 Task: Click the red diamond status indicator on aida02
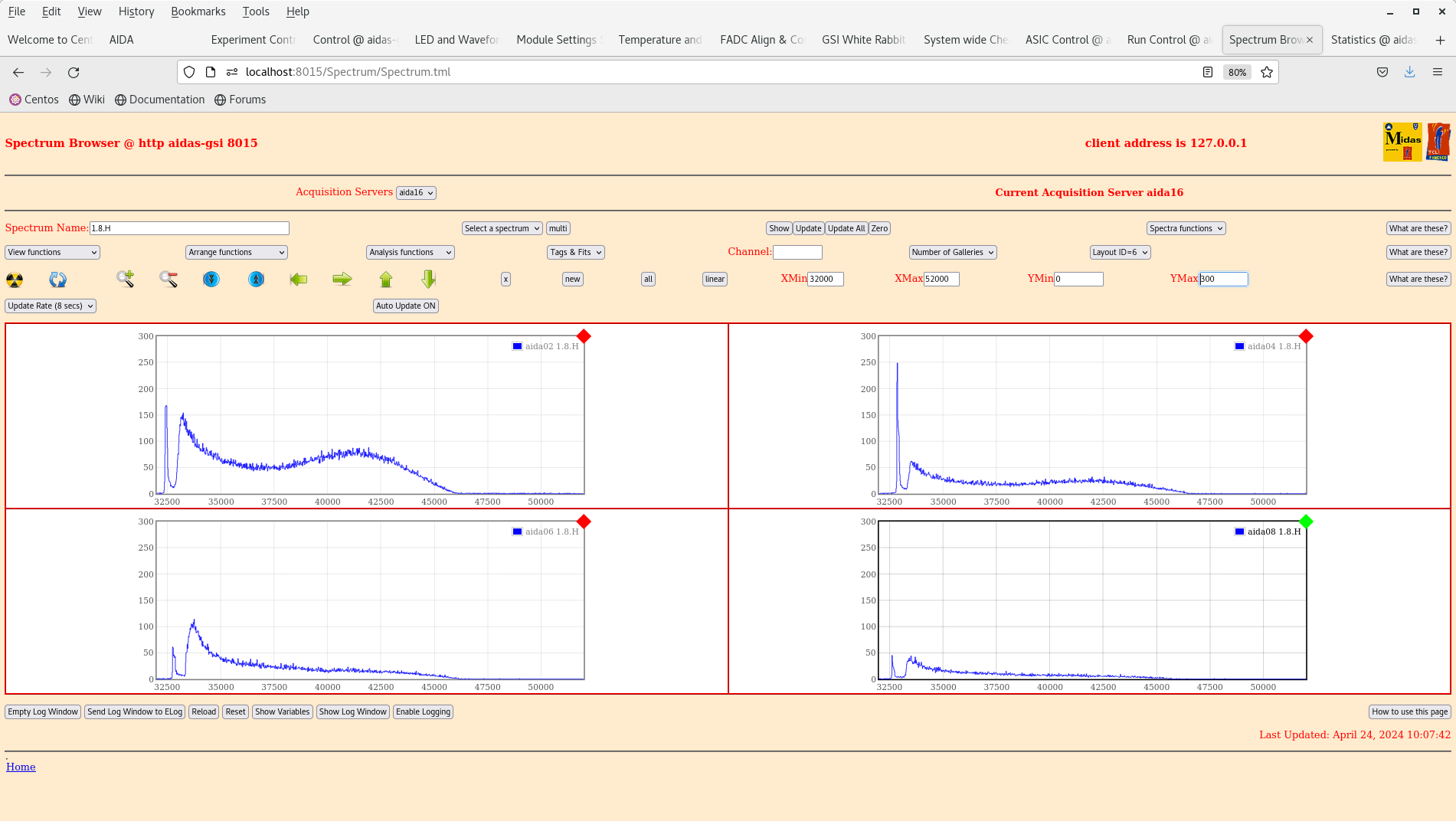point(584,335)
